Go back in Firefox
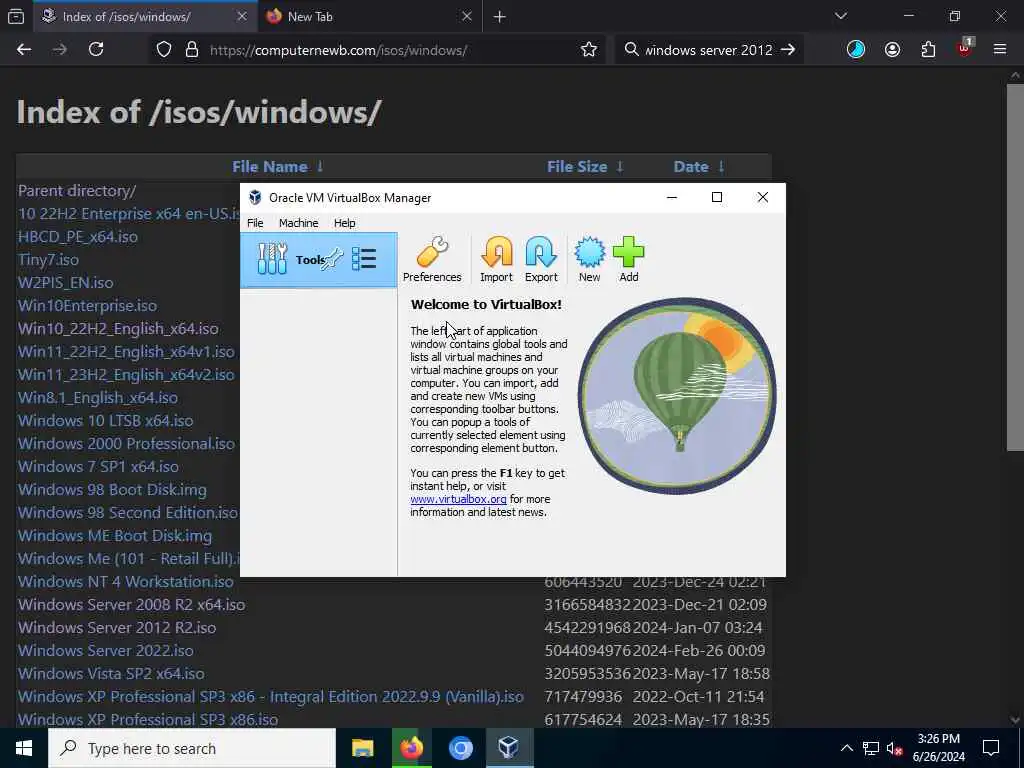 [24, 50]
